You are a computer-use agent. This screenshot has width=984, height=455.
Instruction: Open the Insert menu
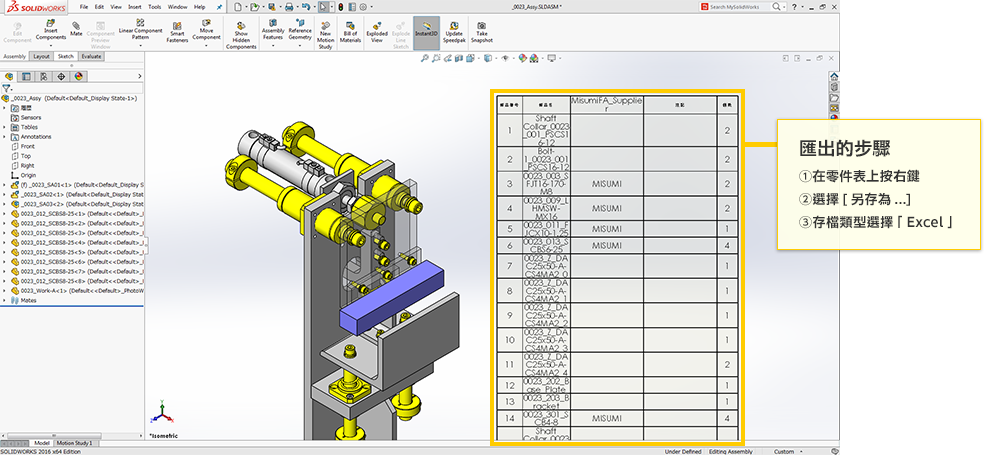[135, 6]
